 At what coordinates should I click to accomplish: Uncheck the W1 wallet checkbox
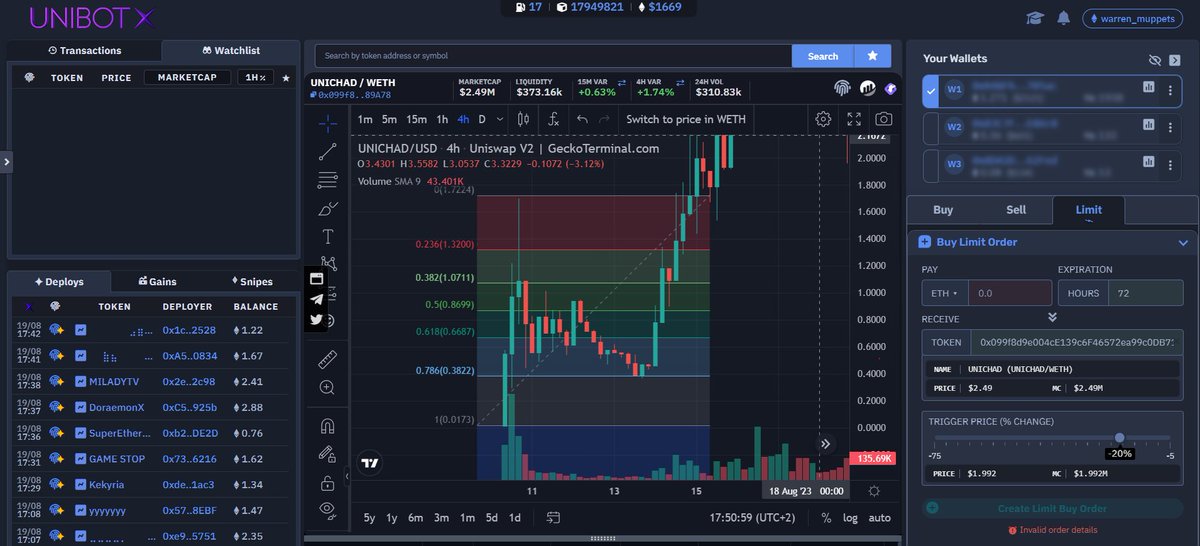click(932, 91)
